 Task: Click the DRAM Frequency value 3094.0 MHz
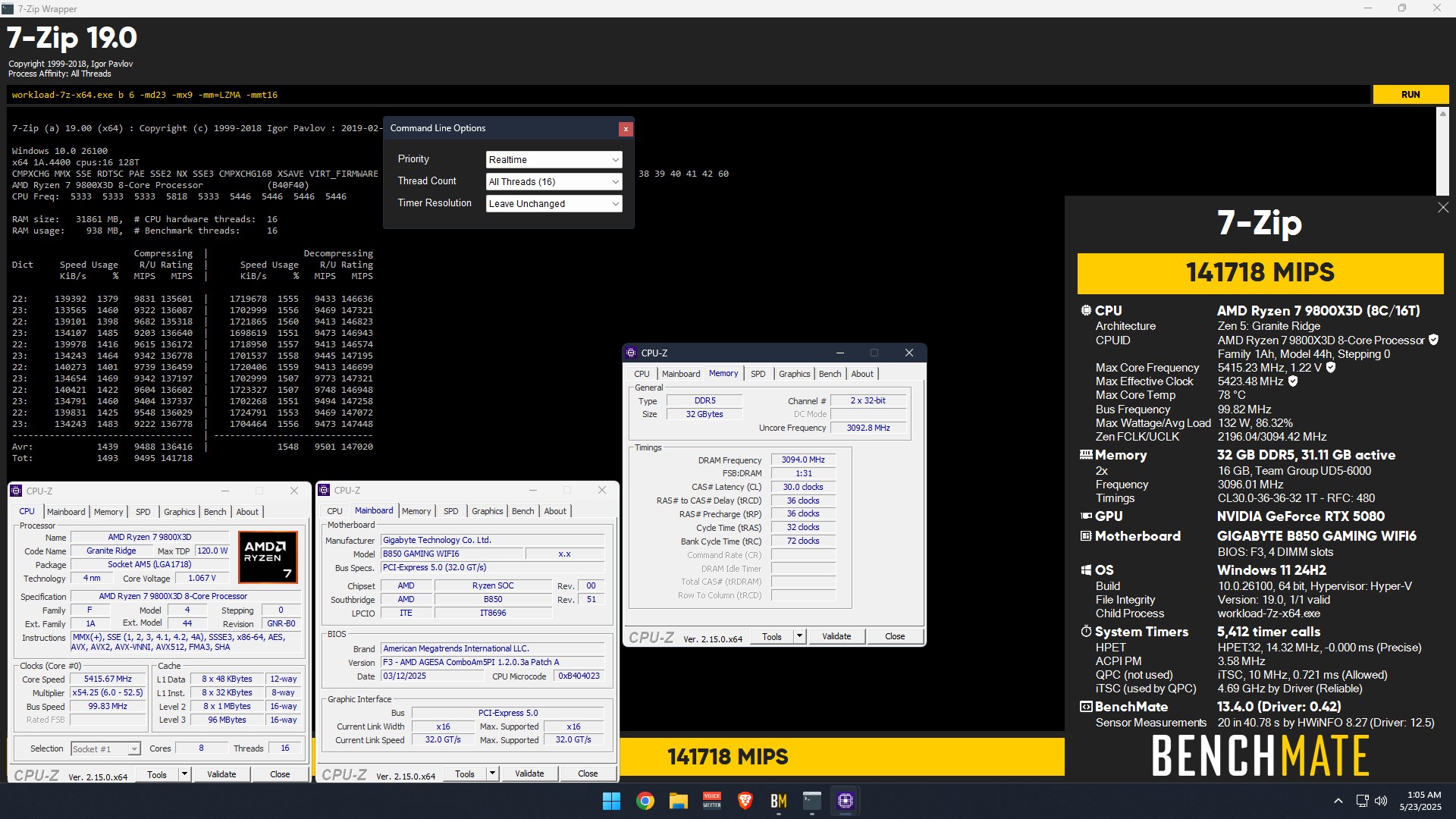803,460
